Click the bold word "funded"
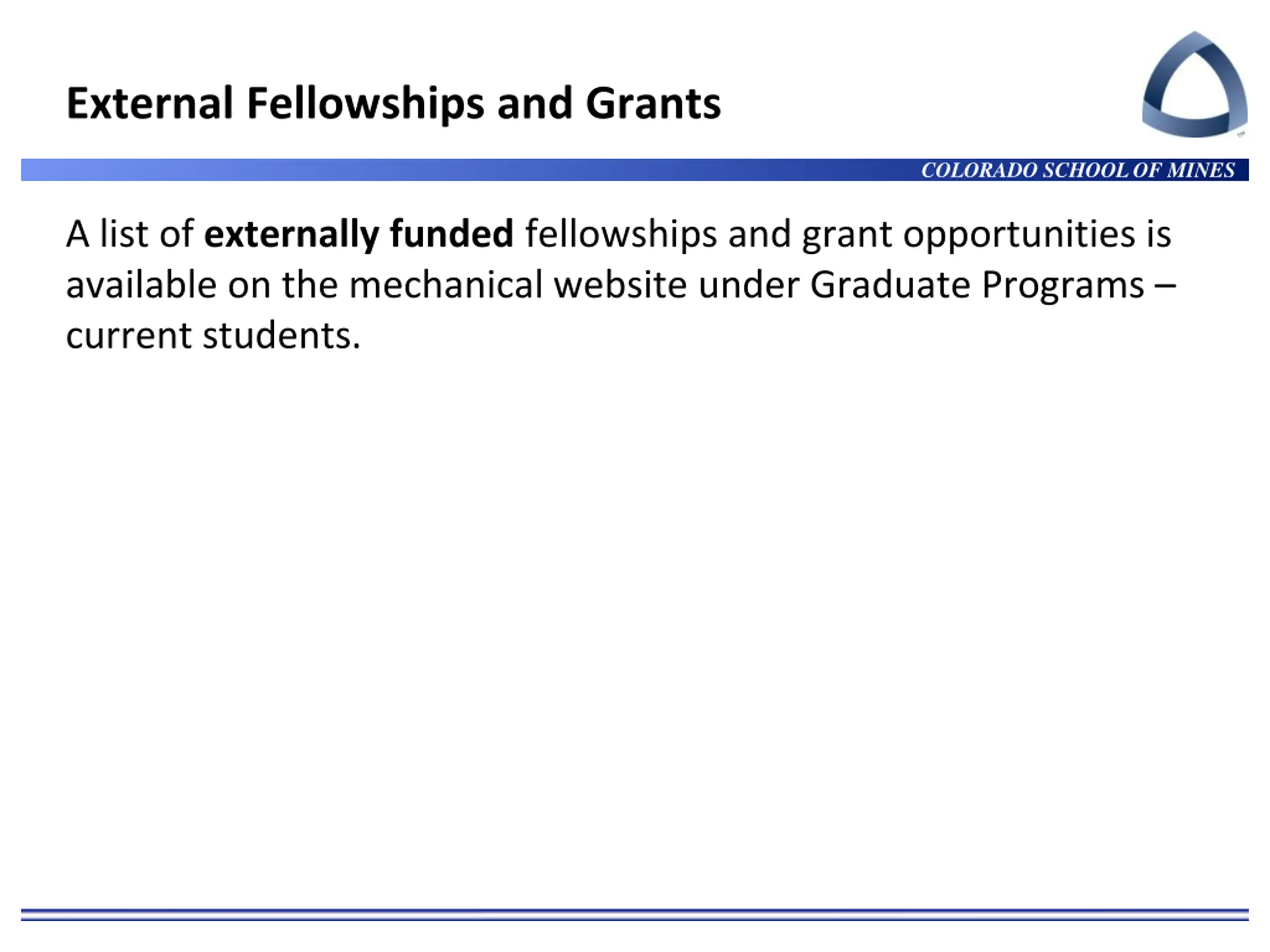The image size is (1270, 952). point(451,234)
